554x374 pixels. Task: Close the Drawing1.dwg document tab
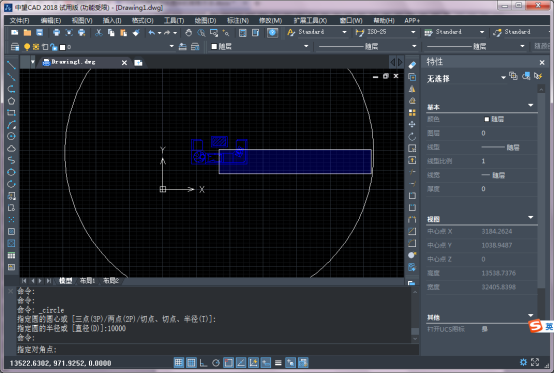[124, 63]
